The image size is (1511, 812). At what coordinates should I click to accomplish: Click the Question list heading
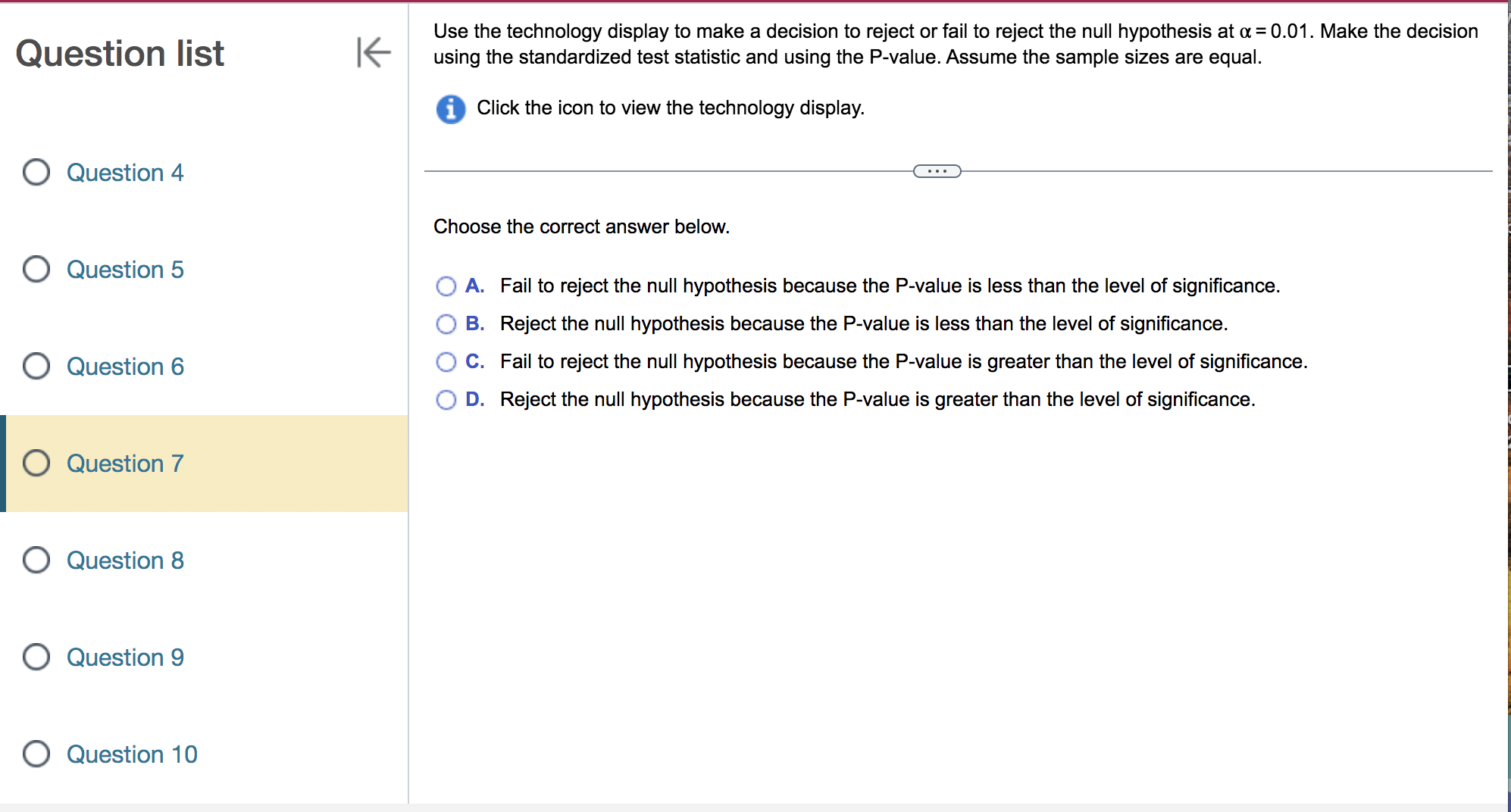pyautogui.click(x=120, y=53)
